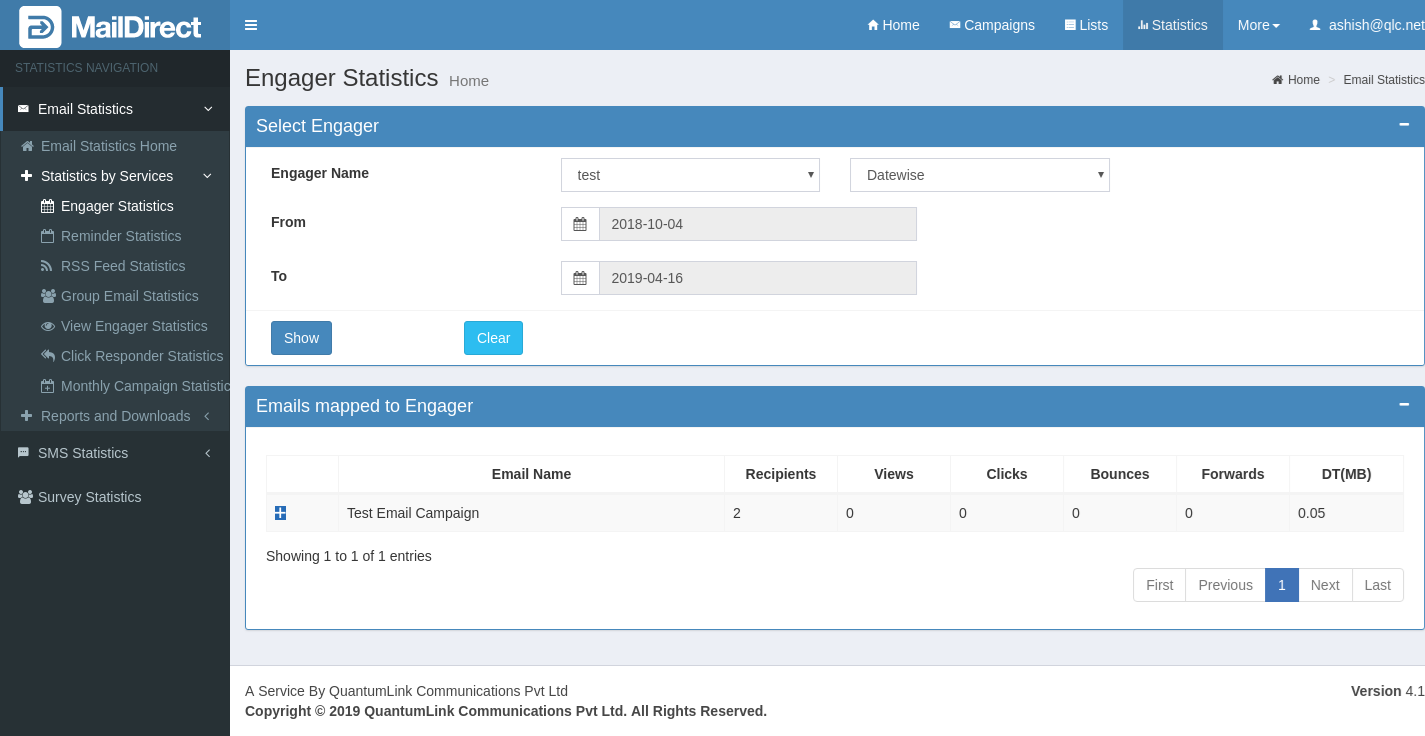Toggle sidebar with hamburger menu icon
This screenshot has height=736, width=1425.
click(x=251, y=25)
